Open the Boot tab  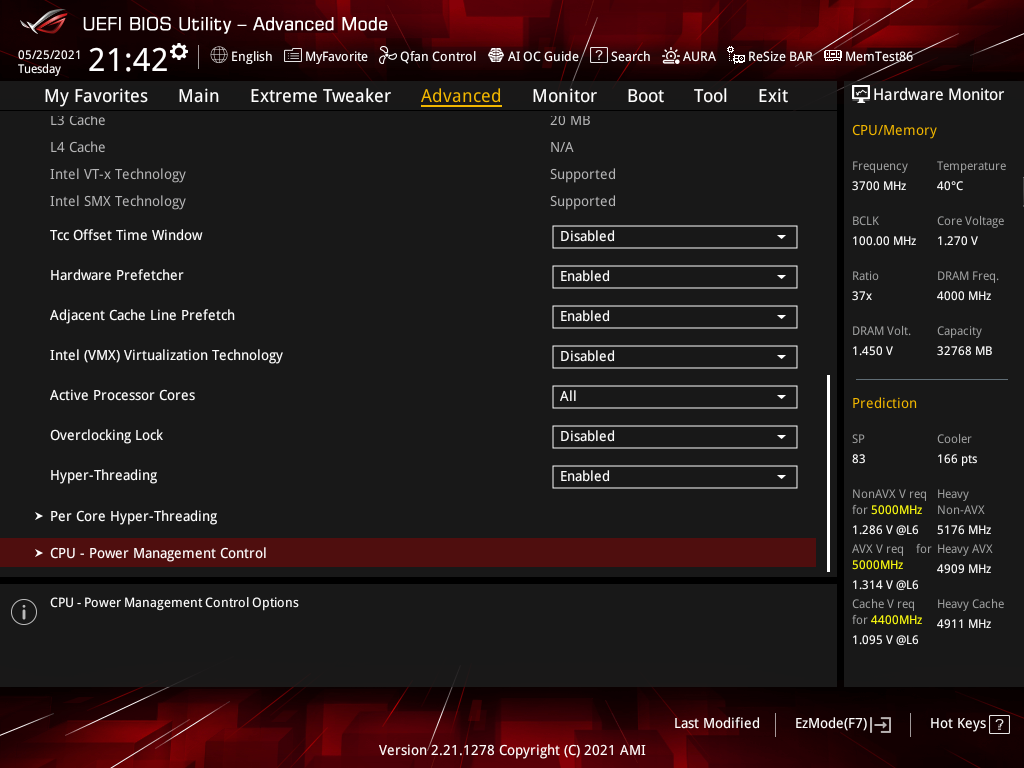point(645,96)
